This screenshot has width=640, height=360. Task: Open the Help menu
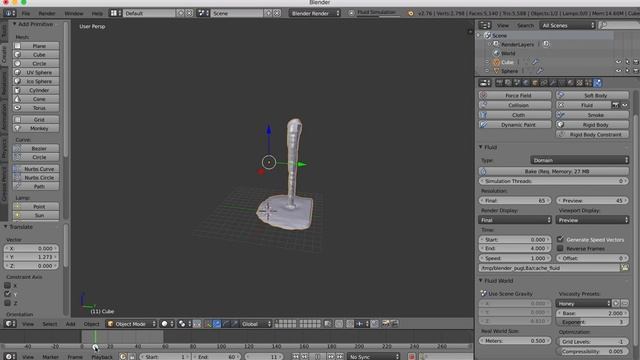(x=97, y=13)
